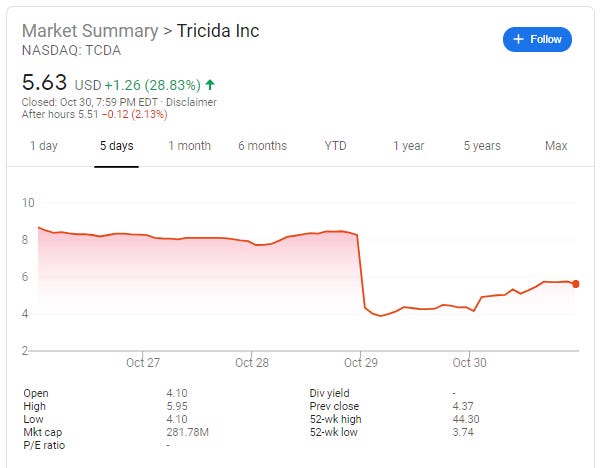Select the YTD tab

[x=335, y=146]
